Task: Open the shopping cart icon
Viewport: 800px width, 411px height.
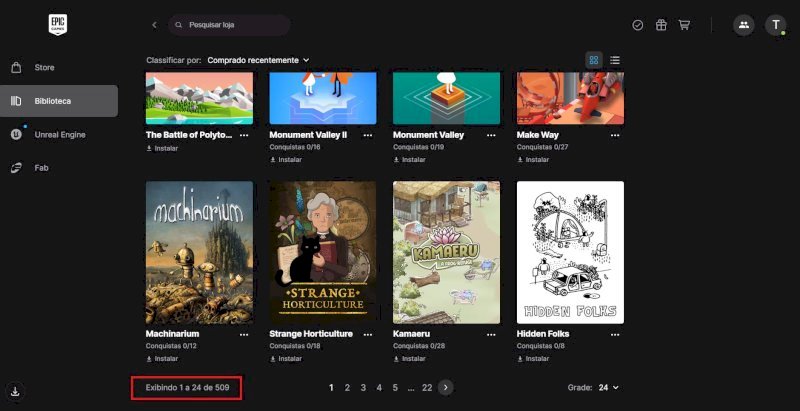Action: [684, 25]
